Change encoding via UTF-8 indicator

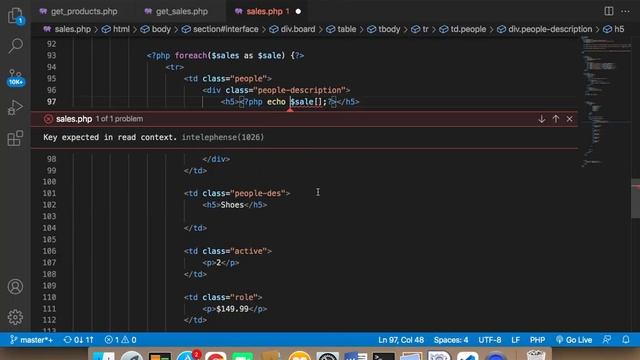(x=489, y=340)
